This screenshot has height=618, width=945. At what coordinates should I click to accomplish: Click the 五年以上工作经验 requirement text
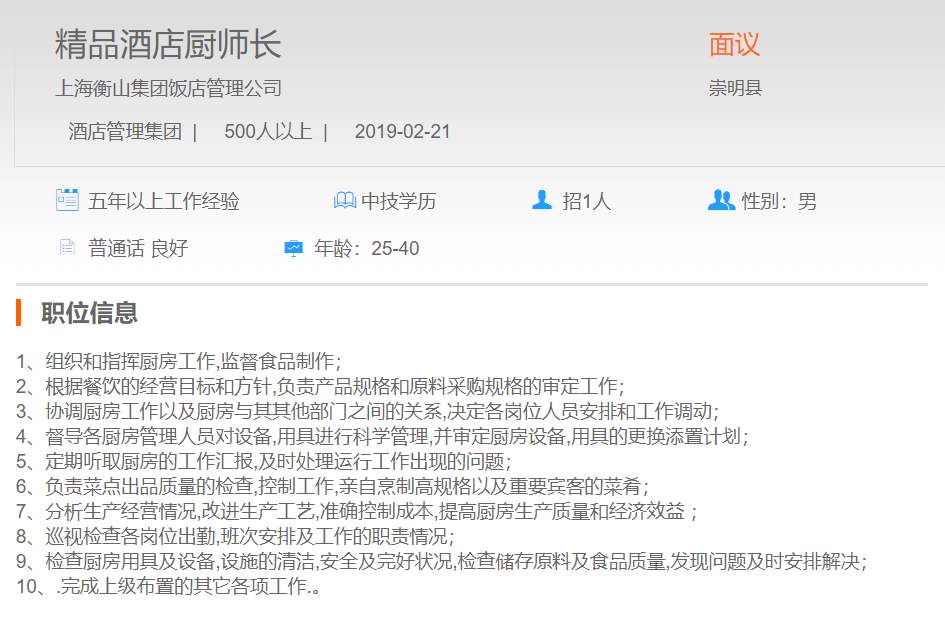164,201
